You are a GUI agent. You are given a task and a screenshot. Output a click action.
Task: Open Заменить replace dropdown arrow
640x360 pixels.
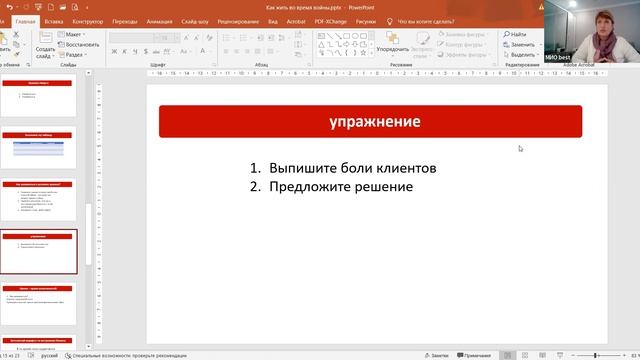click(x=541, y=44)
